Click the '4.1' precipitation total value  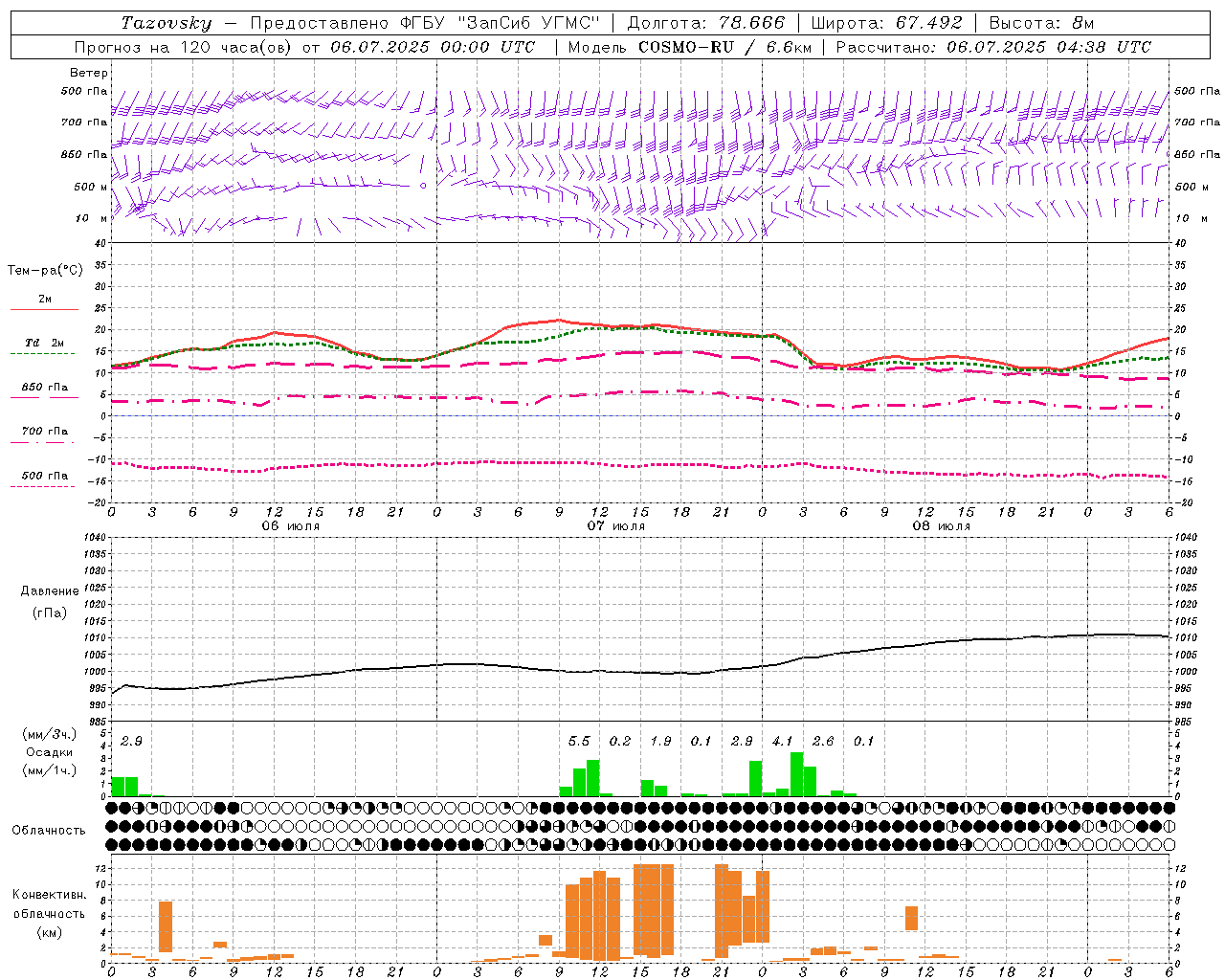[783, 742]
